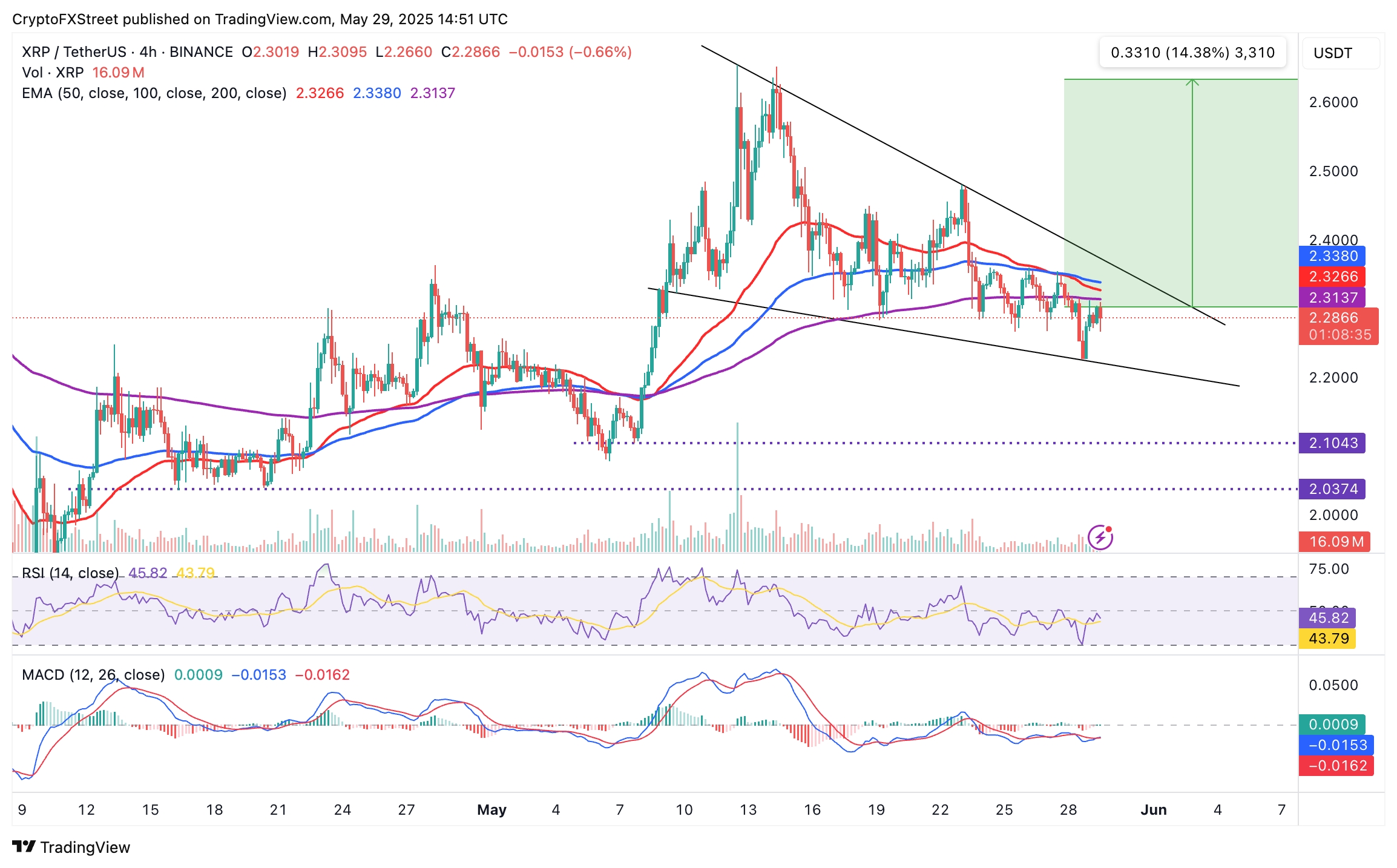This screenshot has height=868, width=1397.
Task: Click the Vol · XRP legend label
Action: pos(53,73)
